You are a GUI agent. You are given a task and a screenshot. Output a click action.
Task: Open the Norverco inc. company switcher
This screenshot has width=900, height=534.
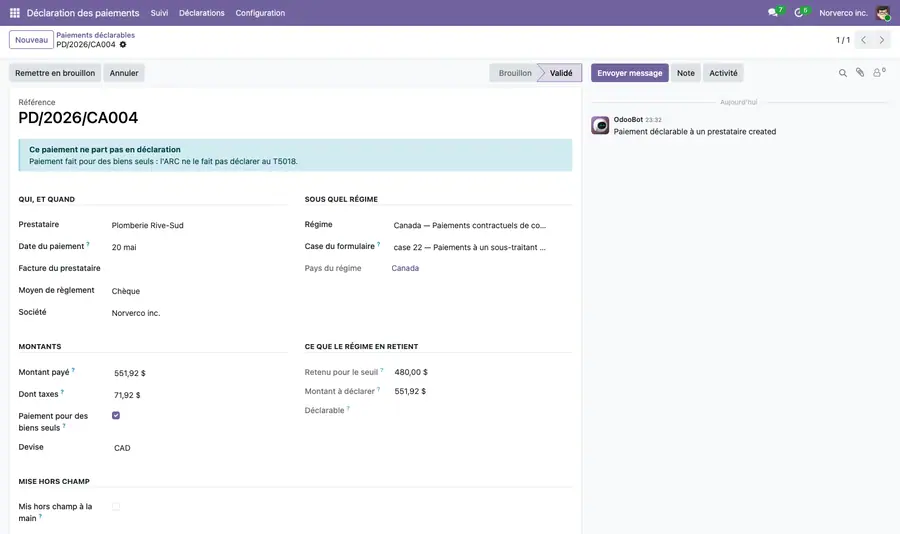(843, 13)
